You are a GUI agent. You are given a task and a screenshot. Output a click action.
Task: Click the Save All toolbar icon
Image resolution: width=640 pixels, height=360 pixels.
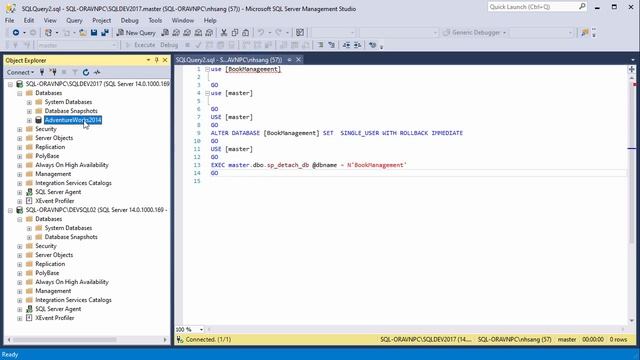pos(105,33)
